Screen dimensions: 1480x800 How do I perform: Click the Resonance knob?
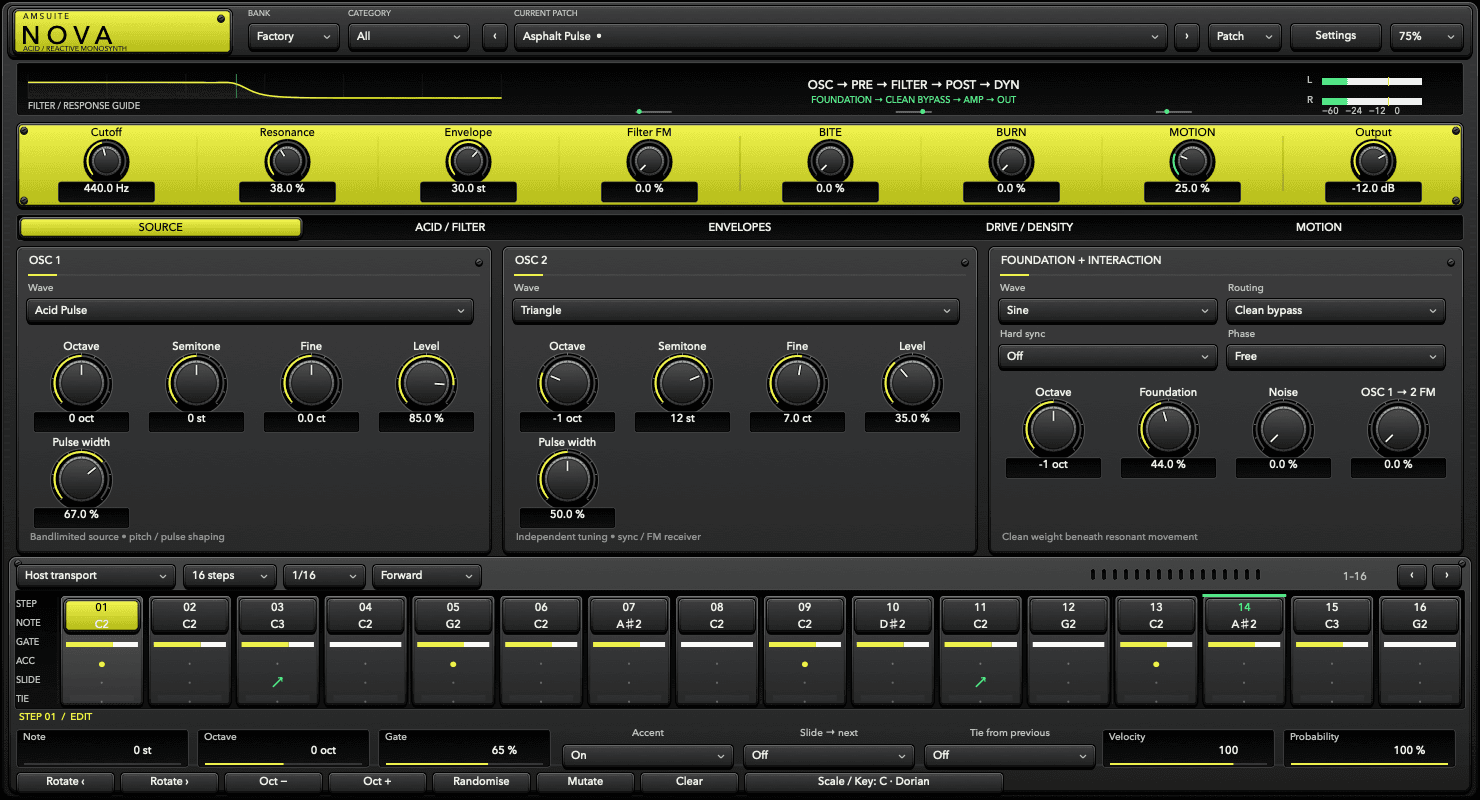[x=287, y=160]
